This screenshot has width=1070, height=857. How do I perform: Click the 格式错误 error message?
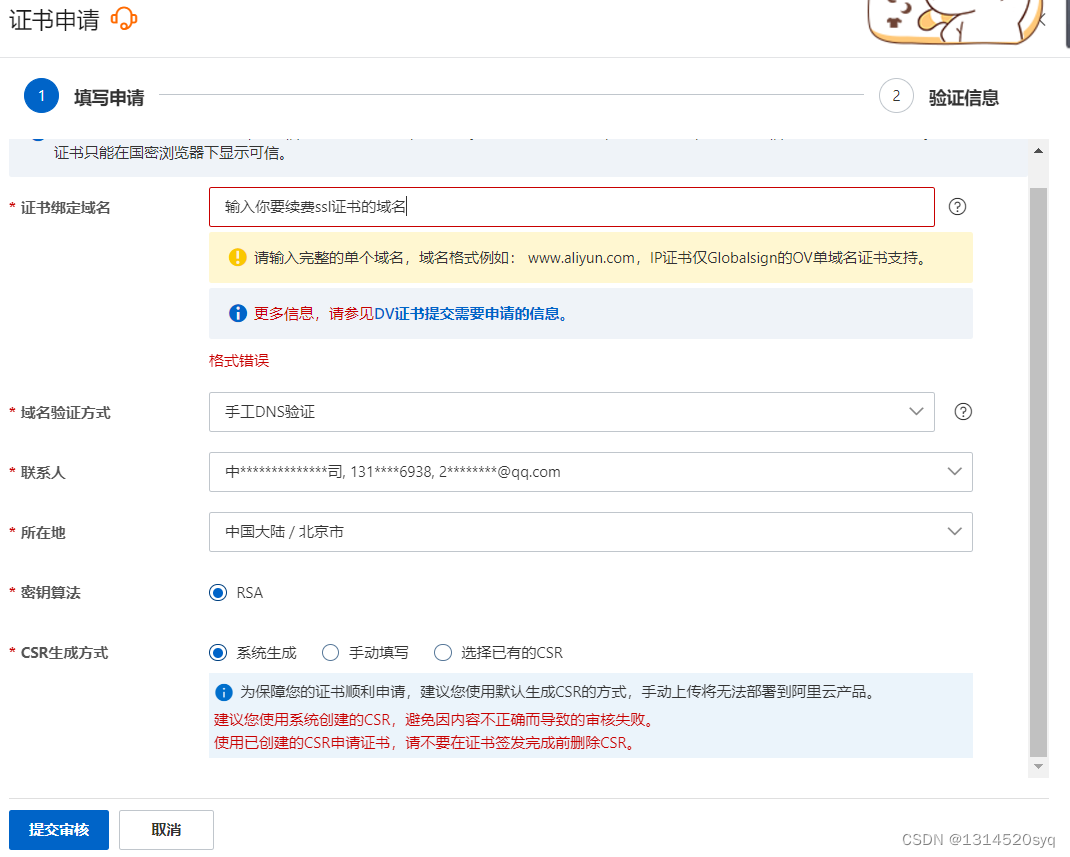(x=239, y=360)
